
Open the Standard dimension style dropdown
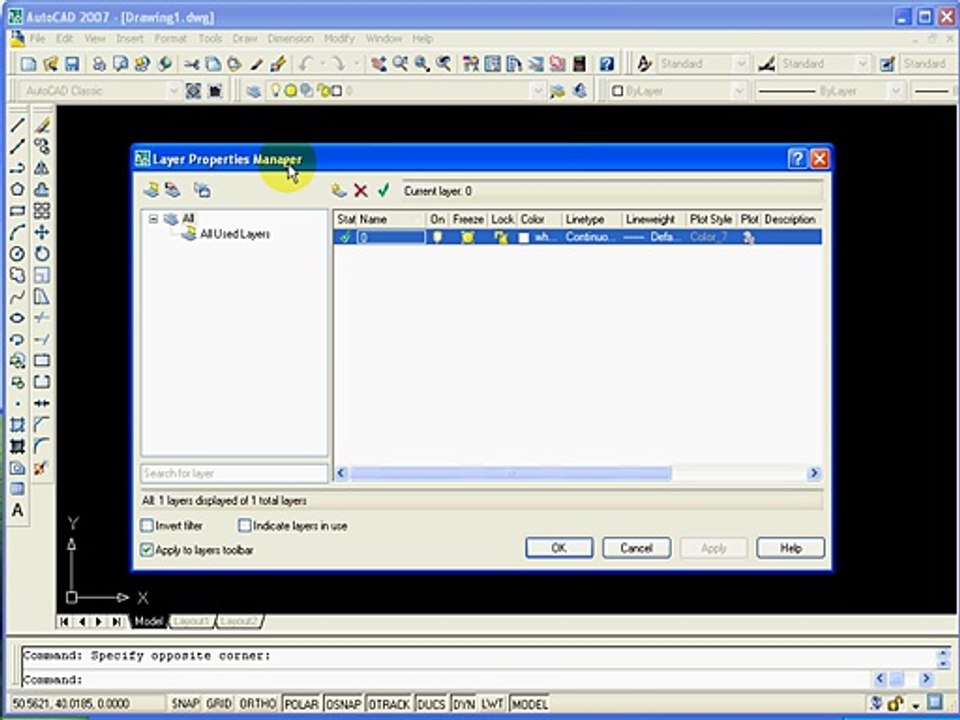[862, 64]
